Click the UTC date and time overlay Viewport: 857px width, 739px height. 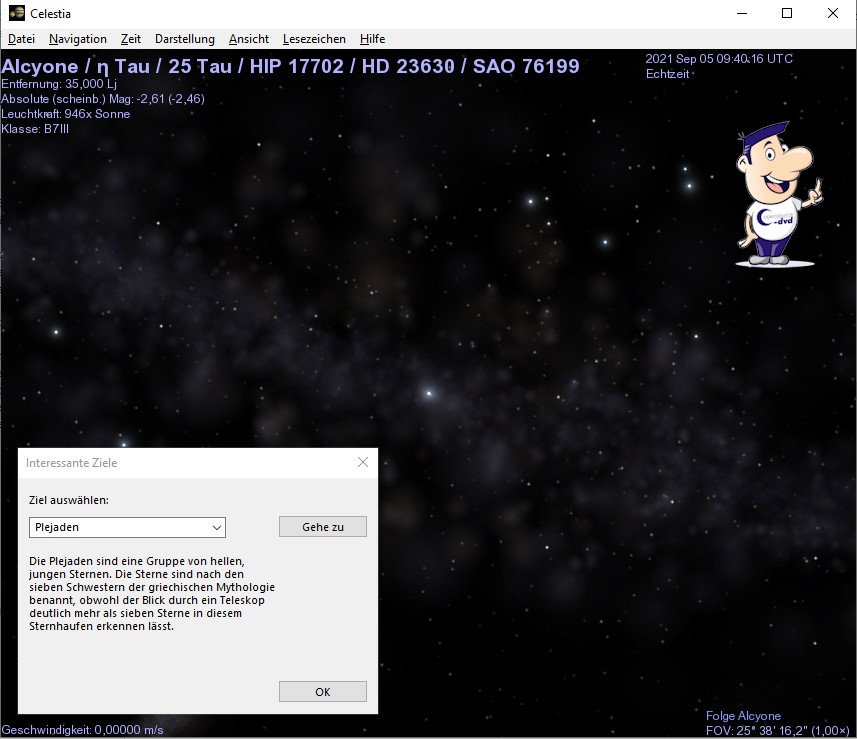pyautogui.click(x=719, y=59)
